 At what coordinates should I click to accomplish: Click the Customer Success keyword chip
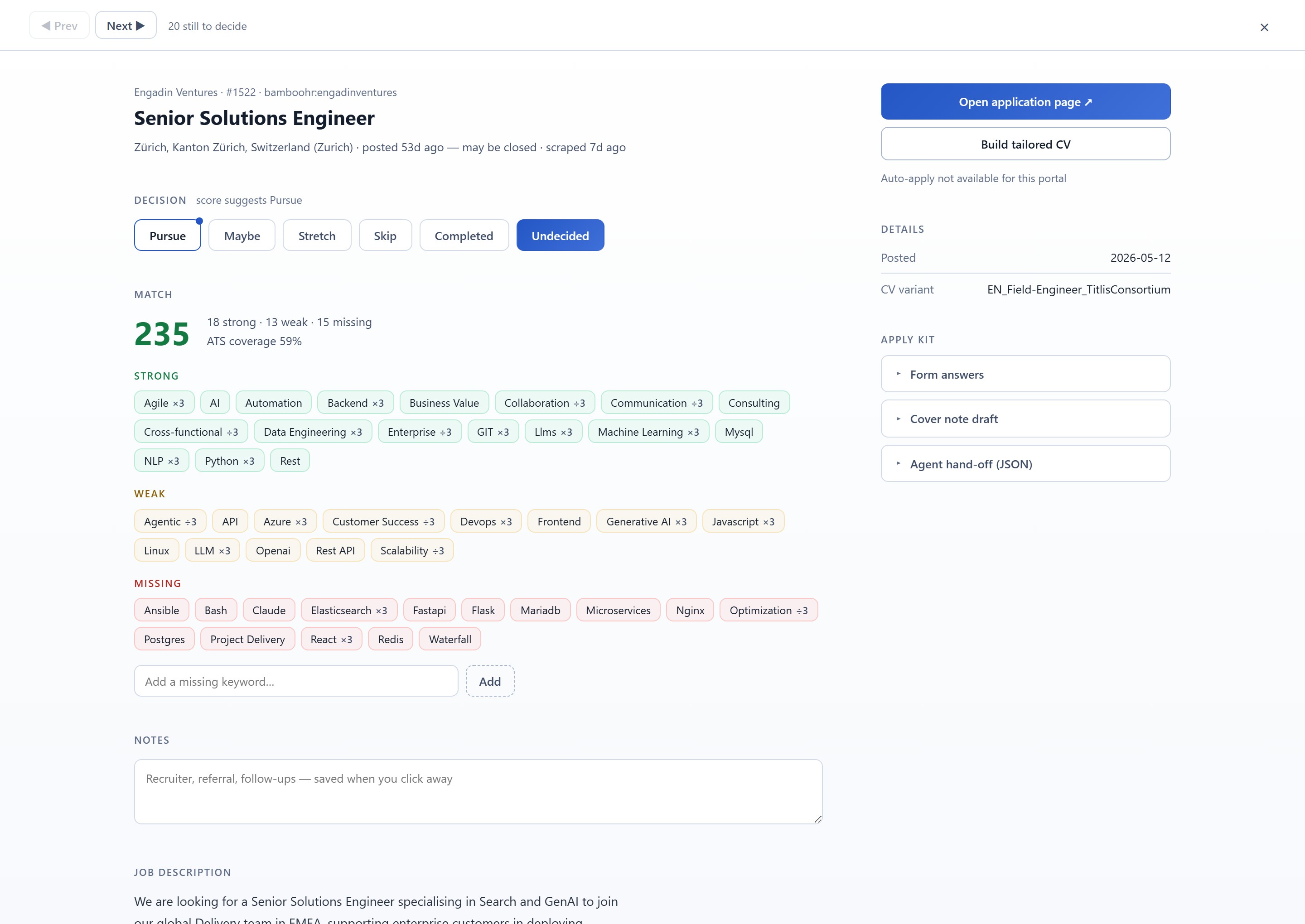point(384,522)
